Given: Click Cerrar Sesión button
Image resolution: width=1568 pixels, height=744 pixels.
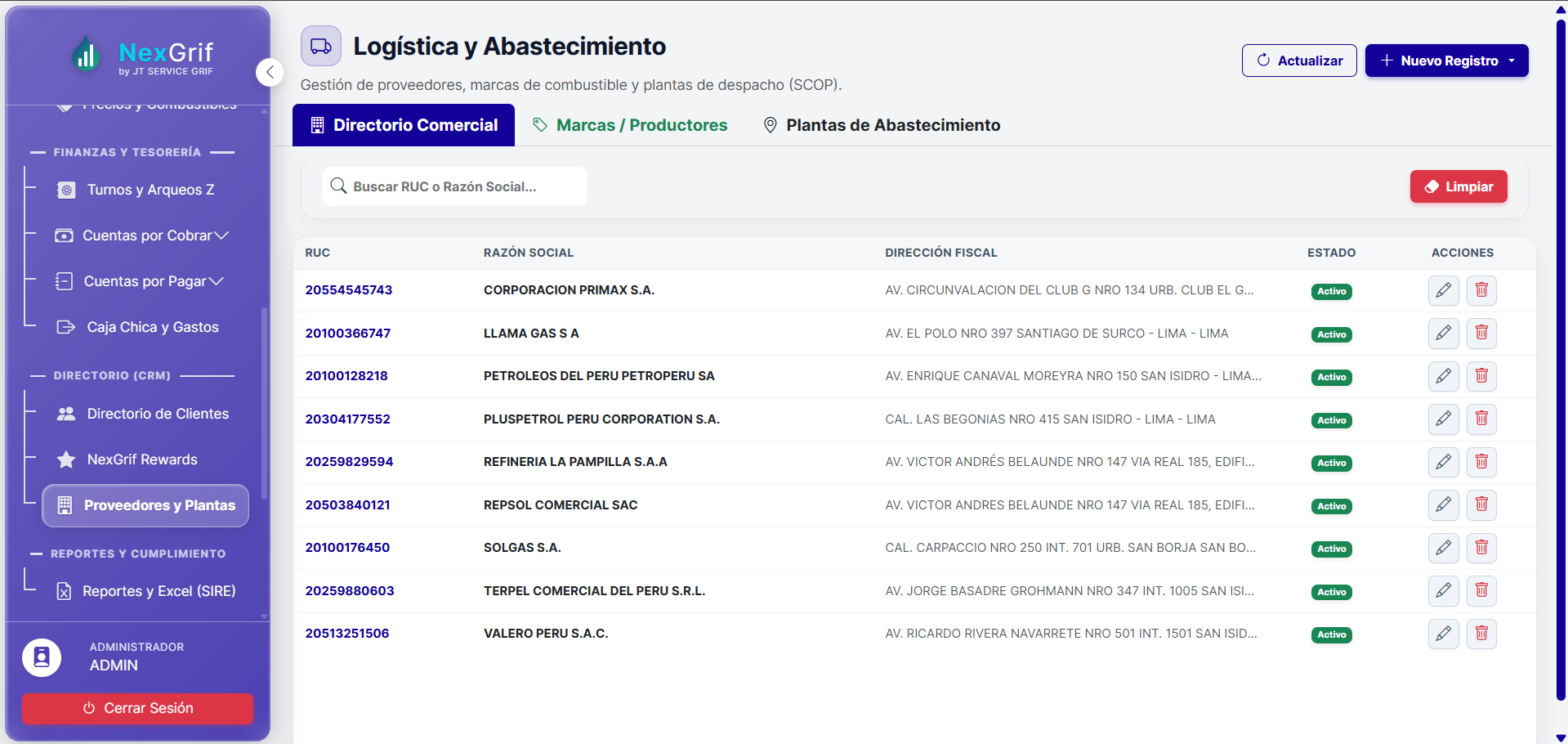Looking at the screenshot, I should [137, 708].
